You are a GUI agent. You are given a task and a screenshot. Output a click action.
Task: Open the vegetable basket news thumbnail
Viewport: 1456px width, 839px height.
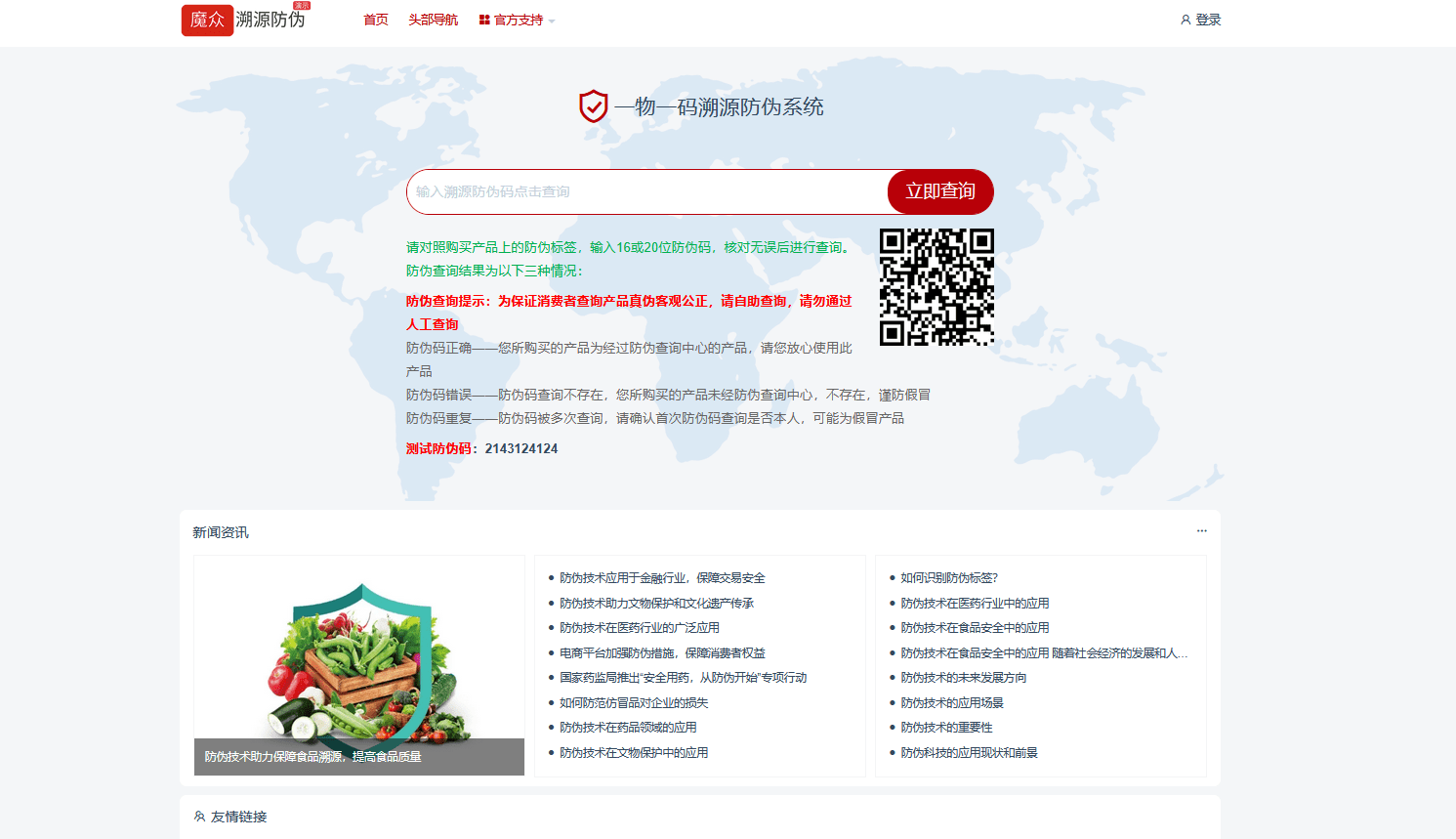point(359,664)
